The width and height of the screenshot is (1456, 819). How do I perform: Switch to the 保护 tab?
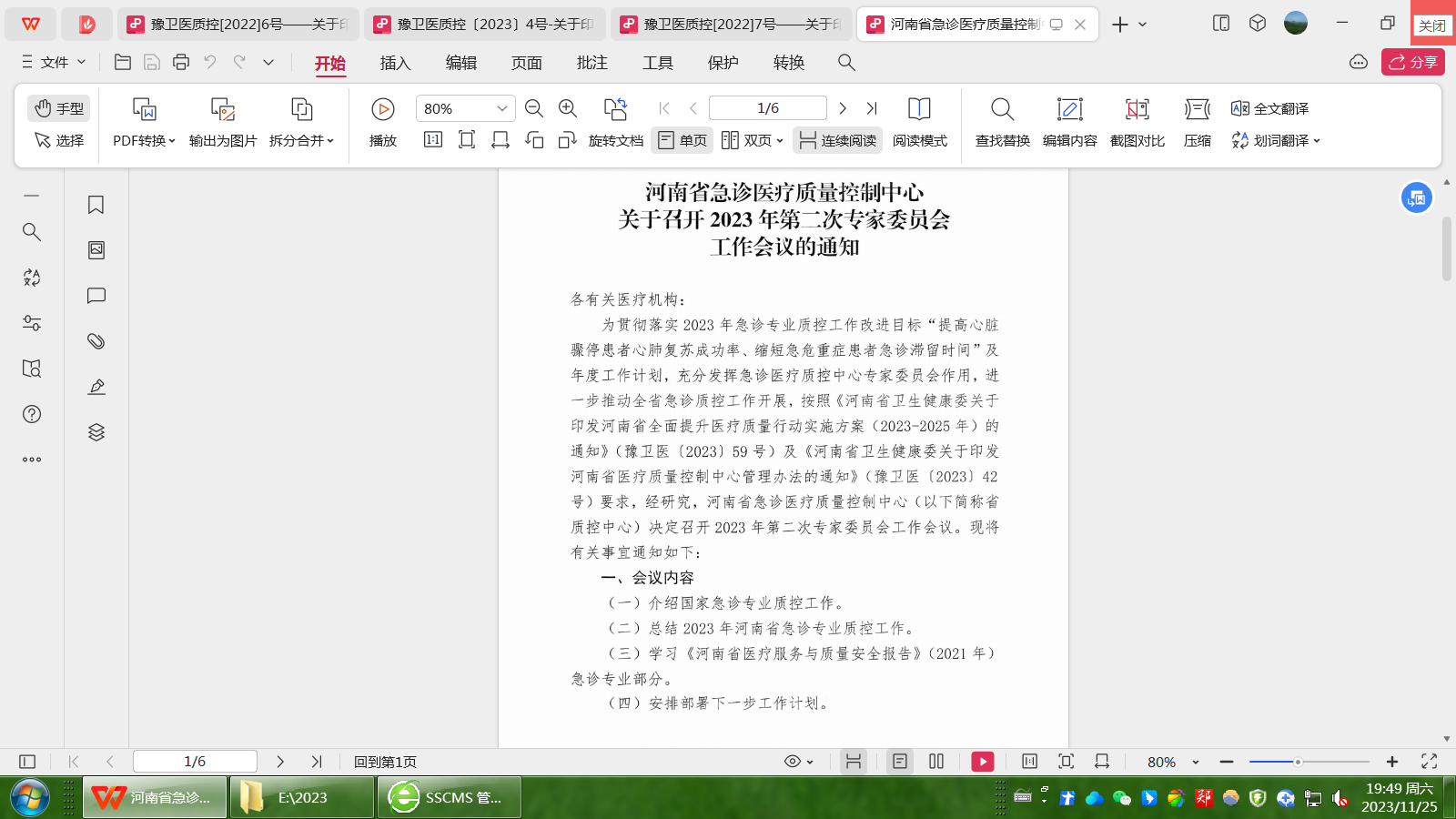pos(723,63)
